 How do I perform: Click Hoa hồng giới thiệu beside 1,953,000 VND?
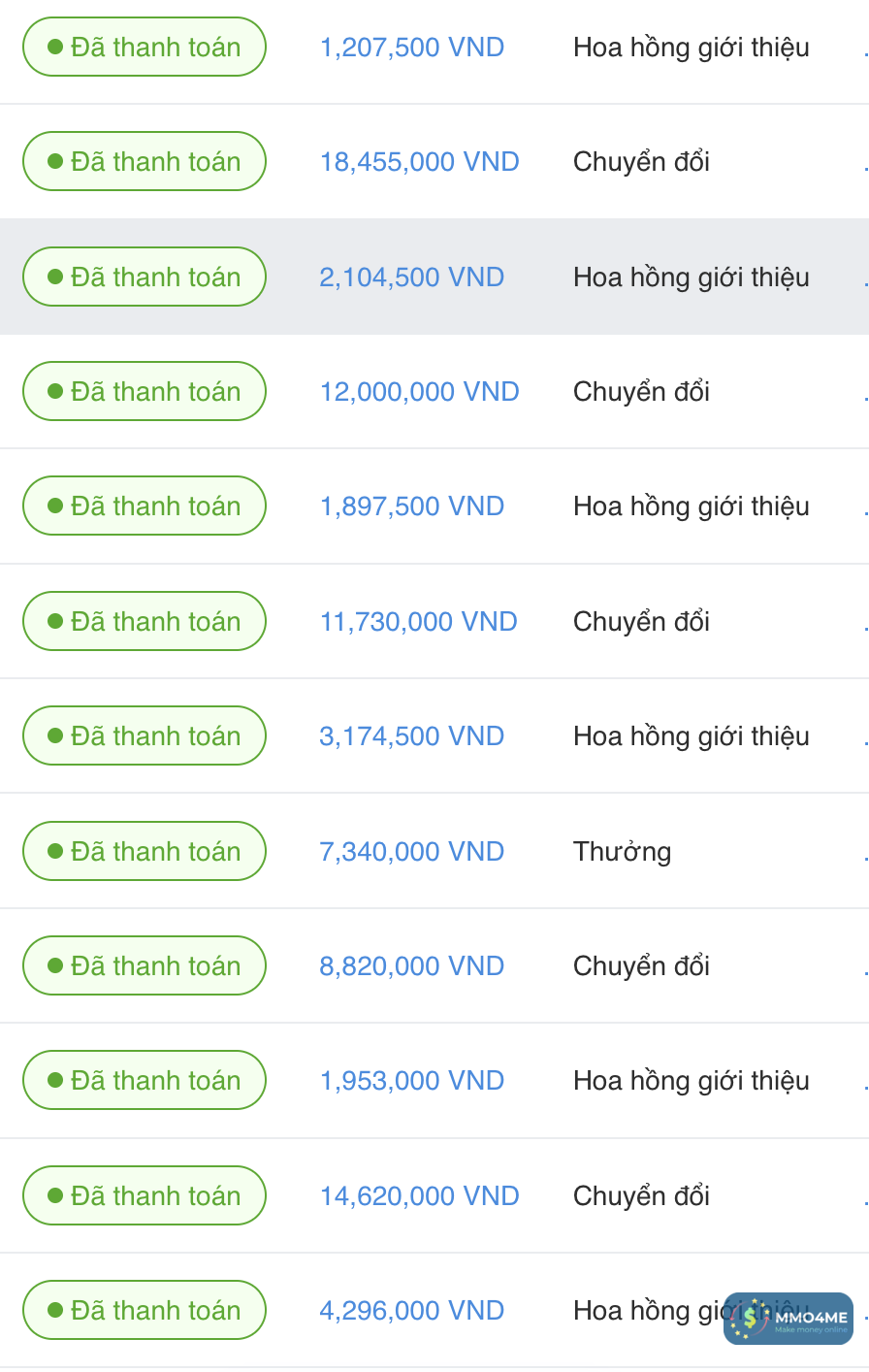(x=691, y=1081)
